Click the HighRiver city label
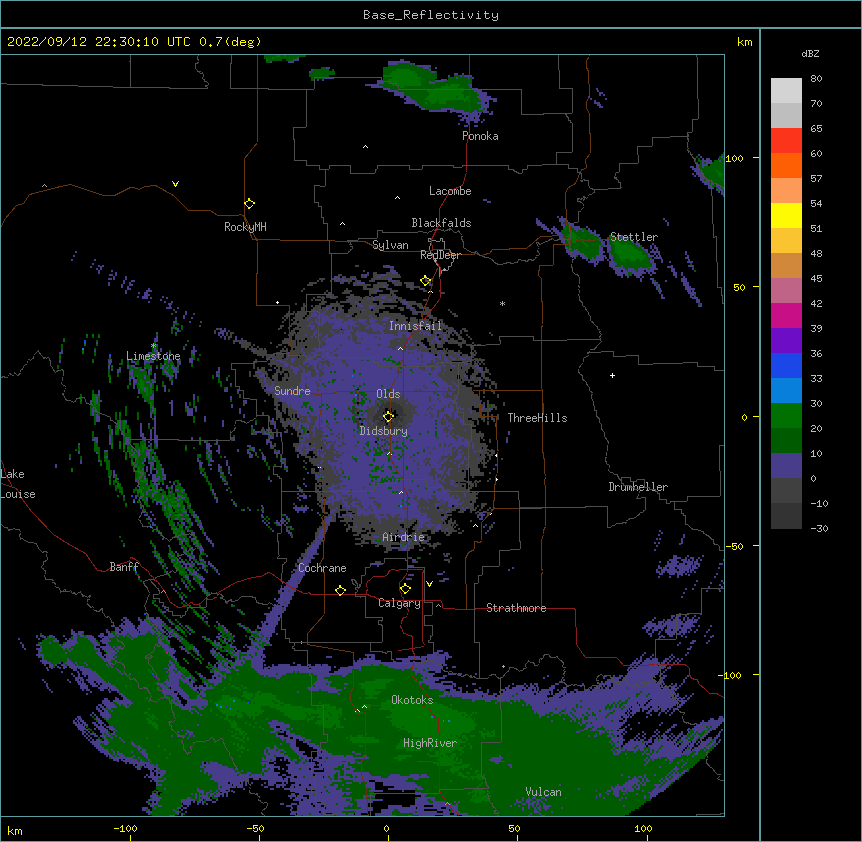The image size is (862, 842). pyautogui.click(x=430, y=743)
